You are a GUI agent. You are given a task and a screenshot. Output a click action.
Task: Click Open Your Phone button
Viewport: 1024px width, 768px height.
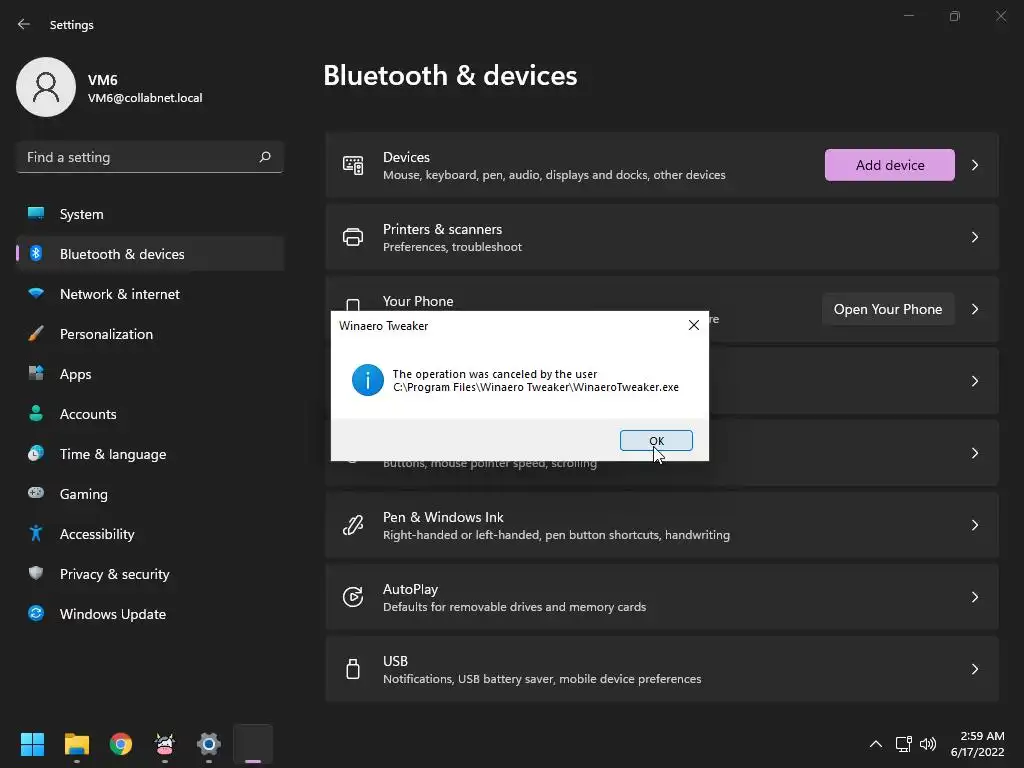(x=888, y=310)
